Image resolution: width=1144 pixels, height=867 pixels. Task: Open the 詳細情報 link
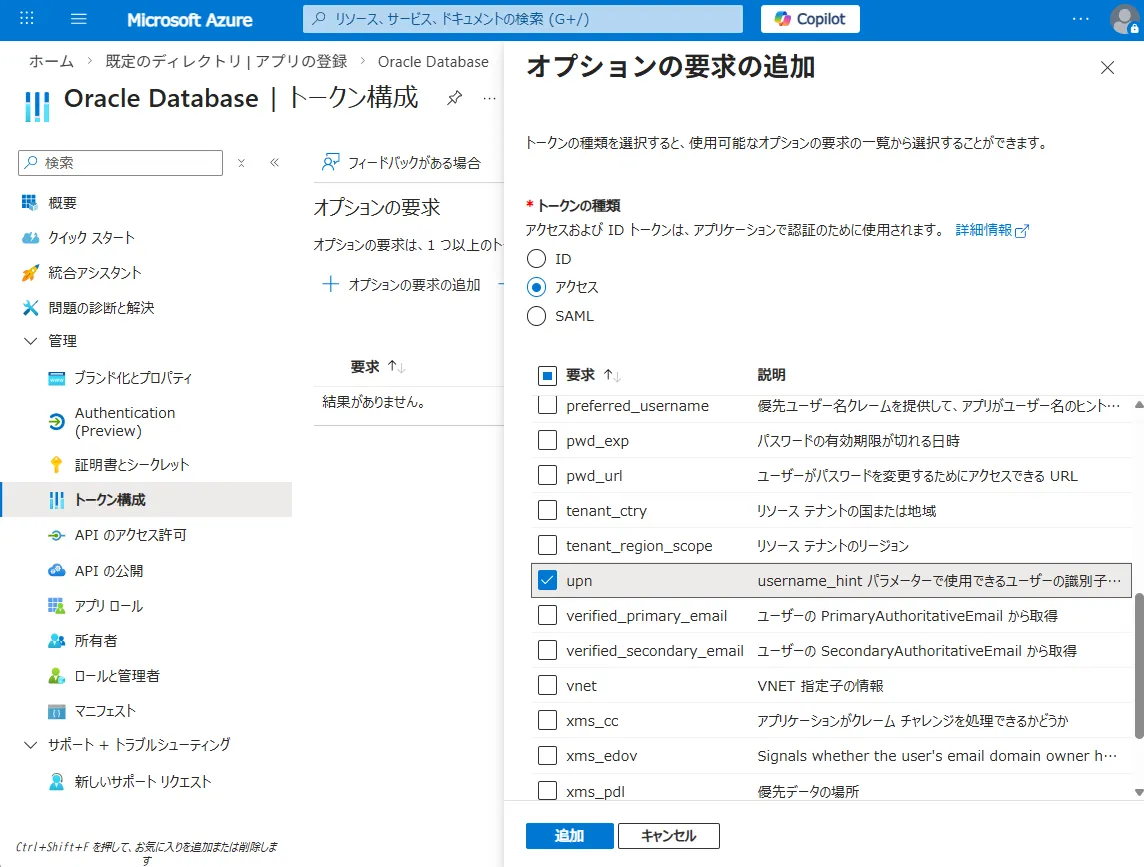[x=984, y=229]
